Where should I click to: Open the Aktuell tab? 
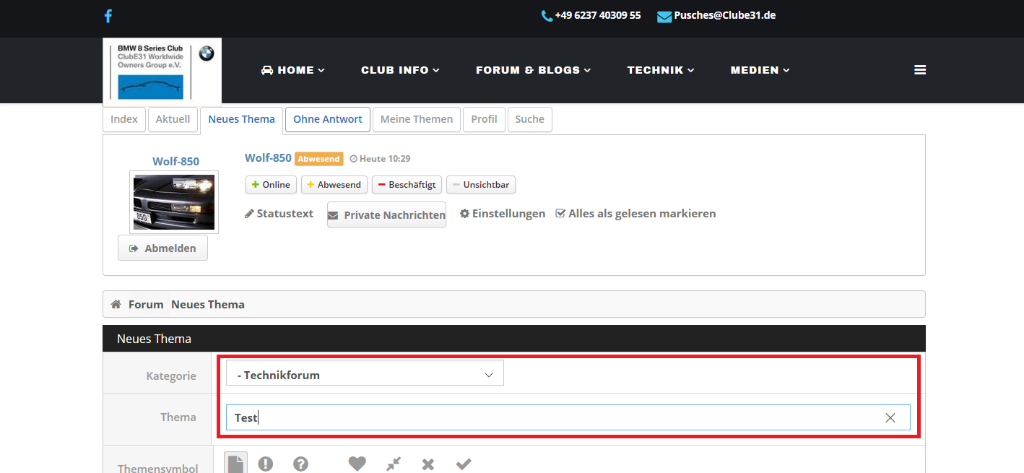click(x=172, y=119)
